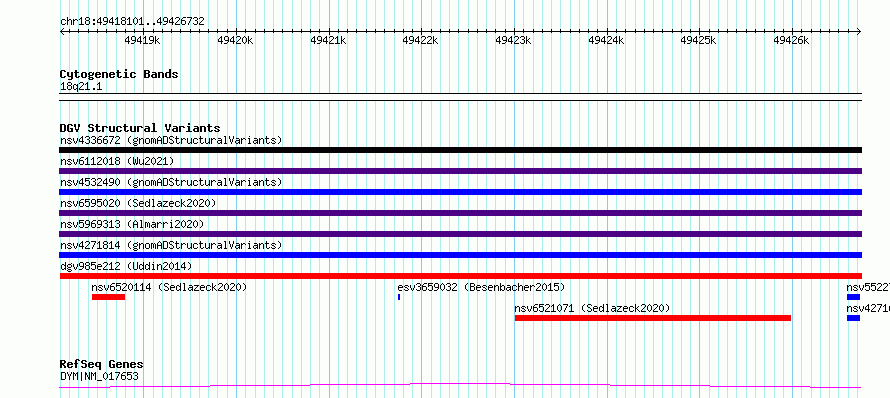Click the blue bar under nsv4271814
The width and height of the screenshot is (890, 398).
coord(460,255)
